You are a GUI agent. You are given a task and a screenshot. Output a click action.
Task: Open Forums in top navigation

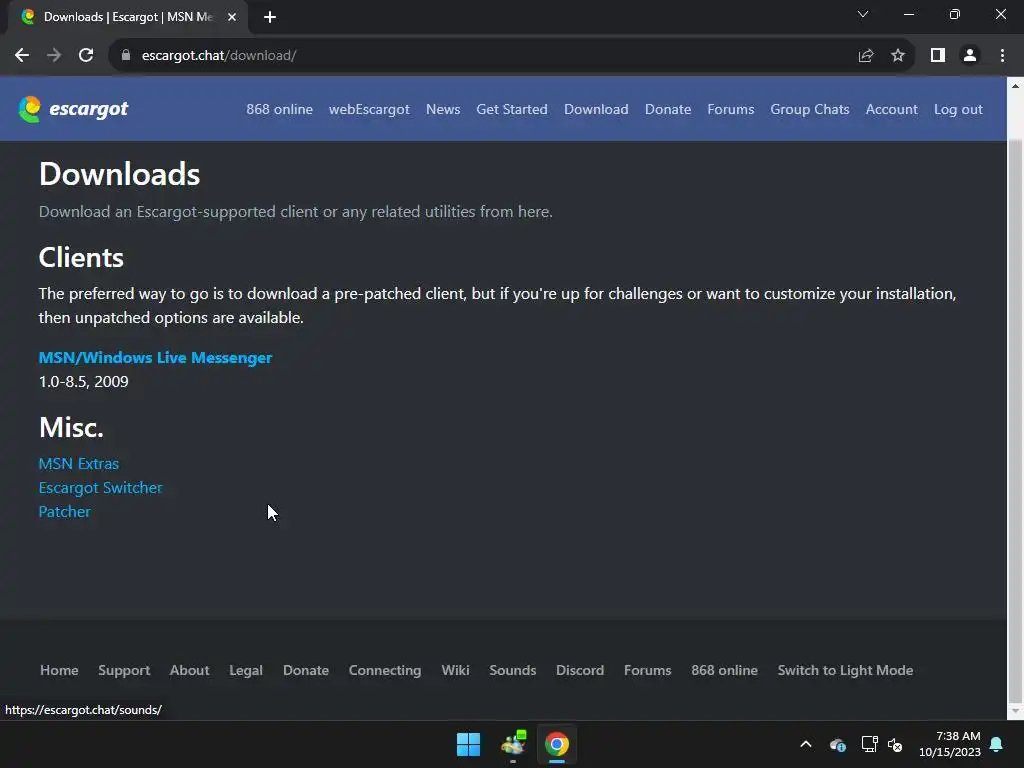tap(731, 109)
